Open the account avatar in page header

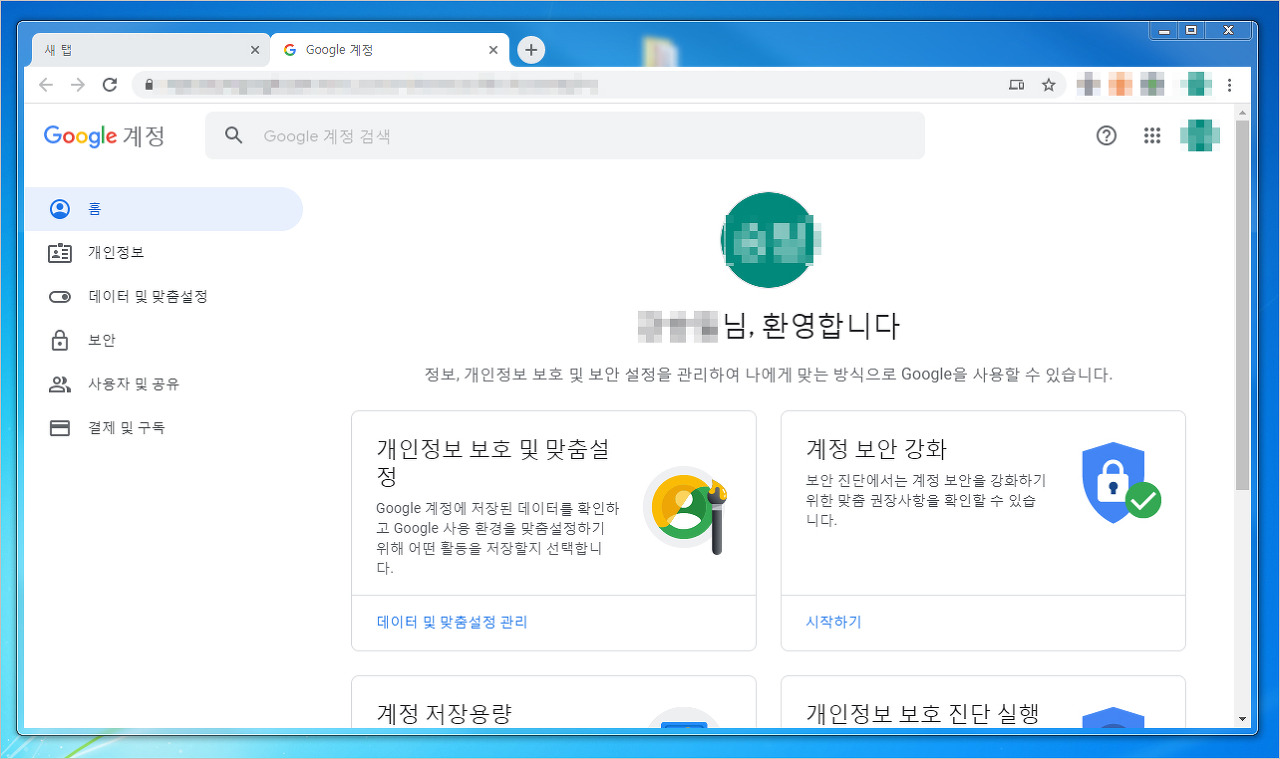(x=1200, y=135)
